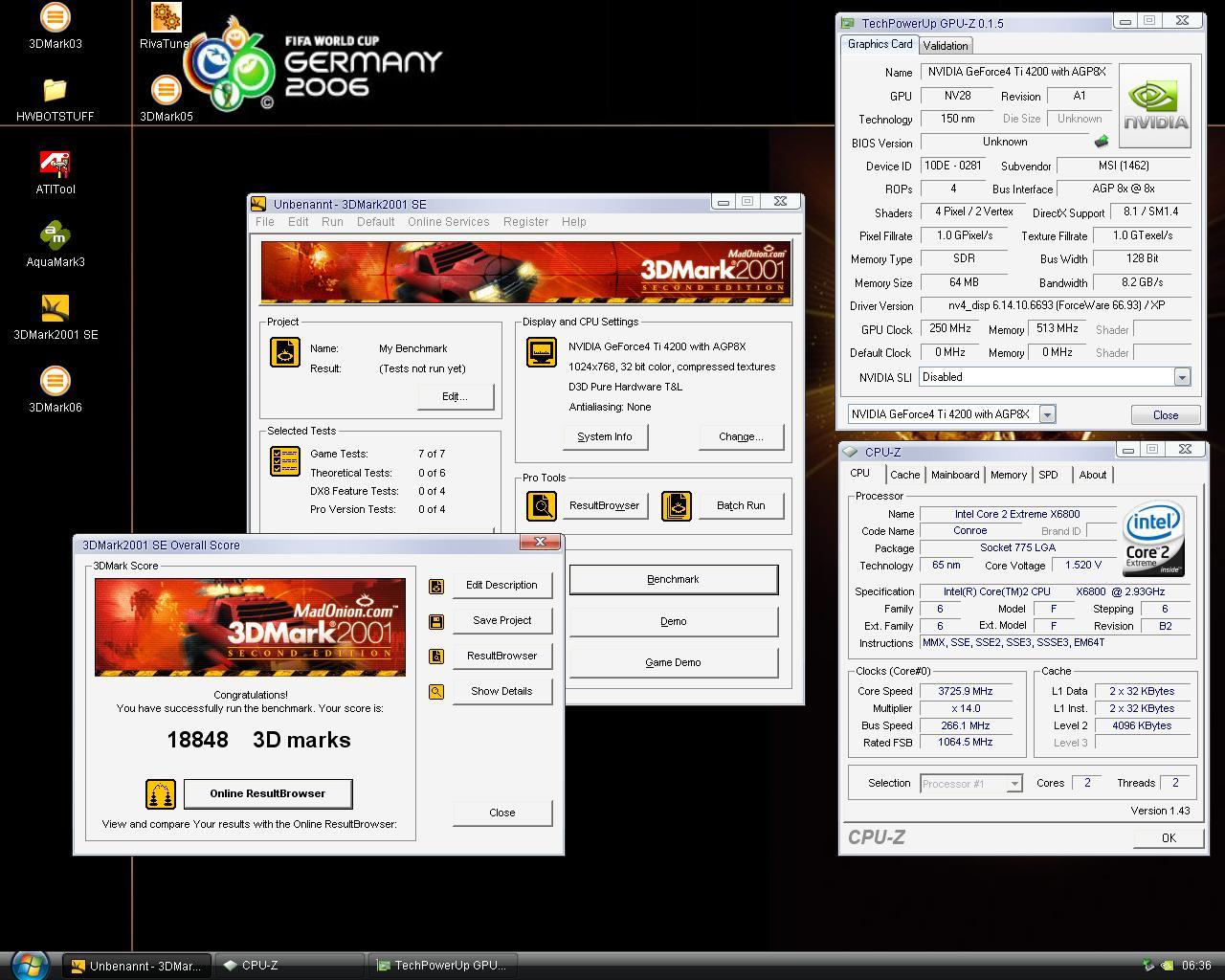Open the File menu in 3DMark2001
1225x980 pixels.
tap(265, 222)
